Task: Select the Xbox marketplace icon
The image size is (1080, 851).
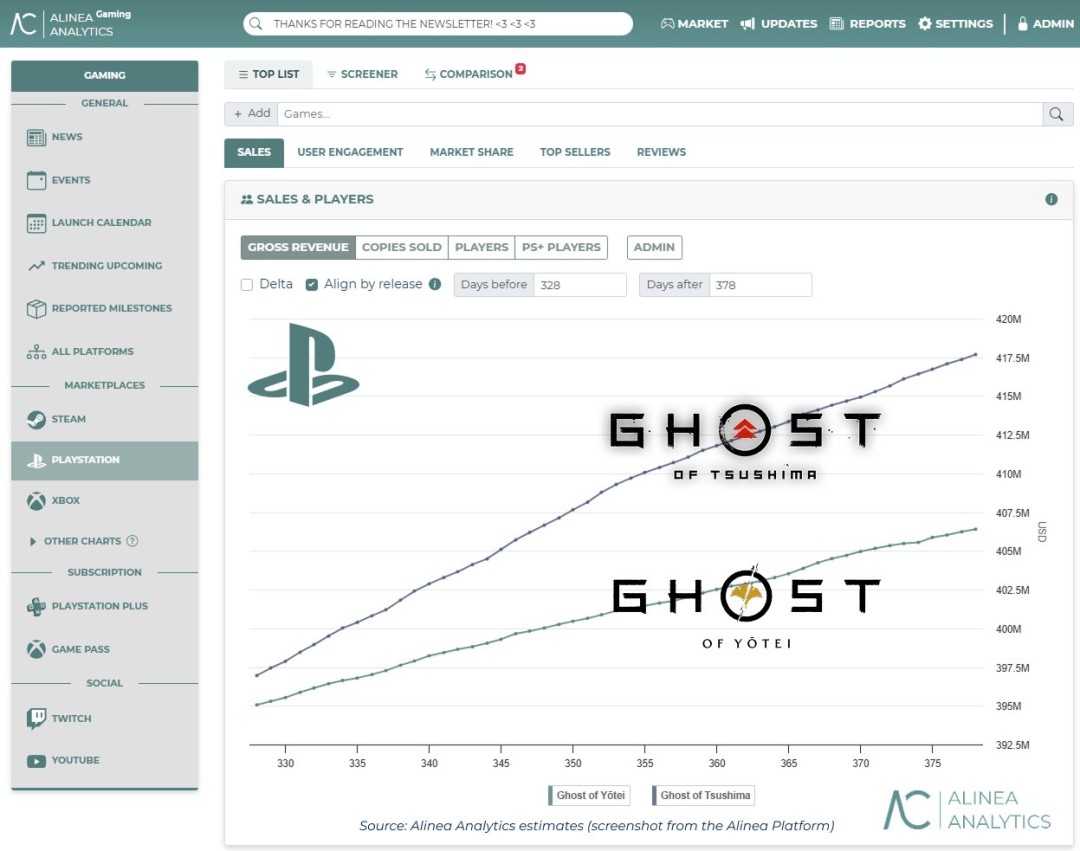Action: 36,501
